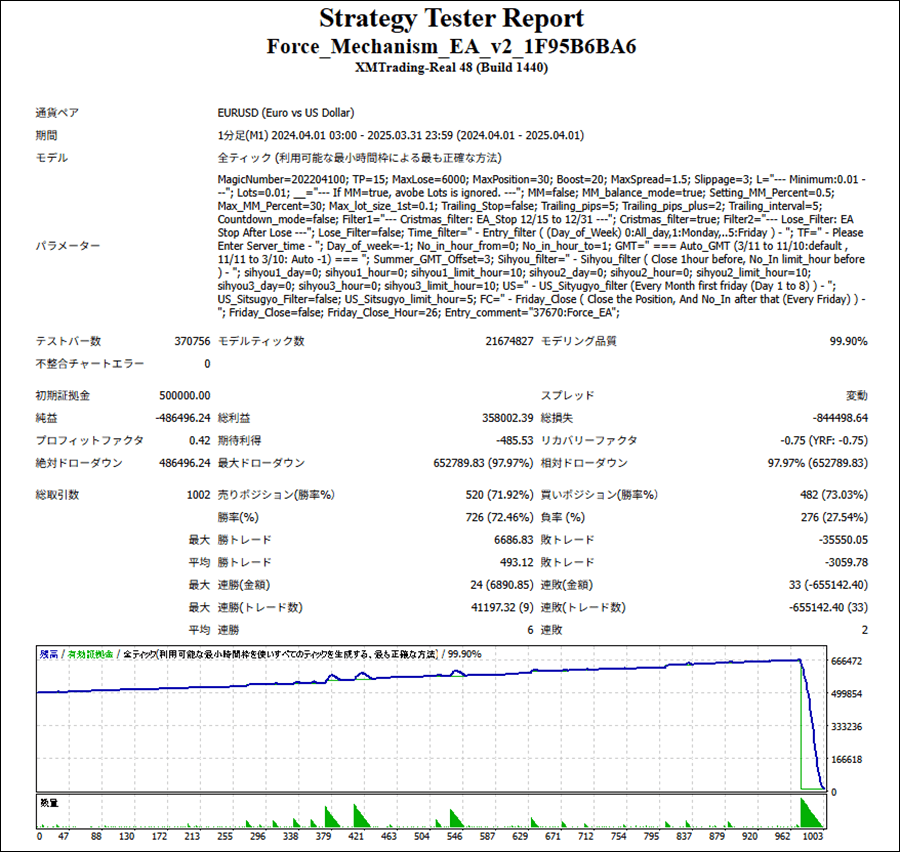Select average losing trade -3059.78
This screenshot has width=900, height=852.
tap(846, 562)
